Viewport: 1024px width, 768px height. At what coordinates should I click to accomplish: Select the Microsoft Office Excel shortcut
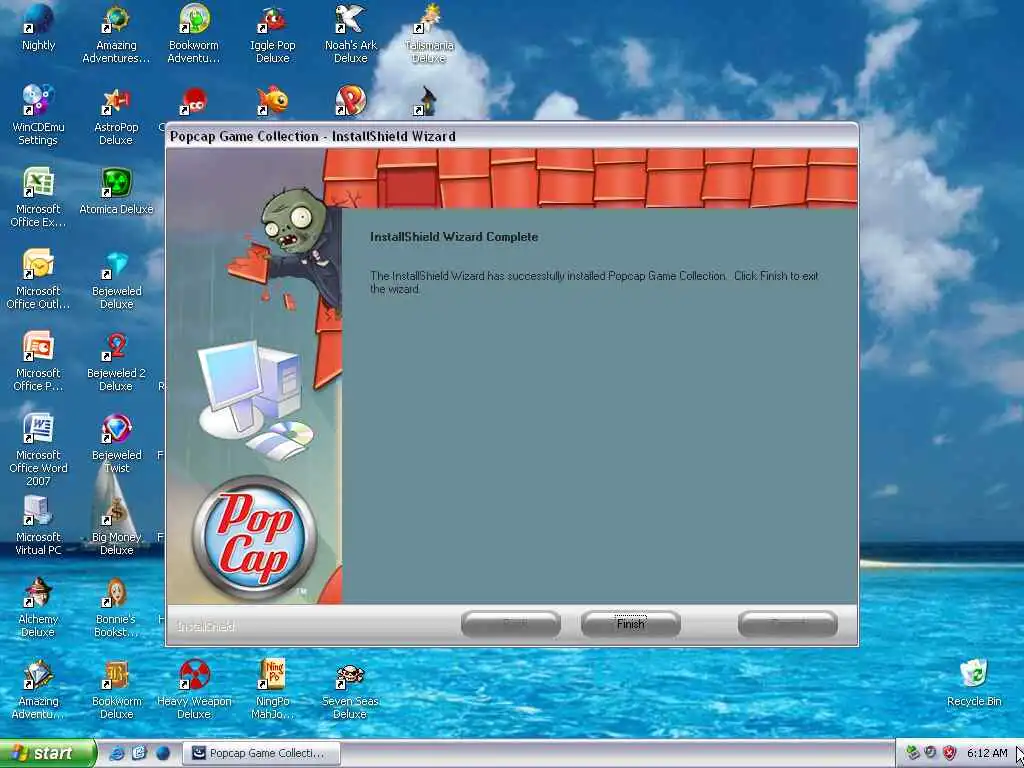pyautogui.click(x=38, y=197)
